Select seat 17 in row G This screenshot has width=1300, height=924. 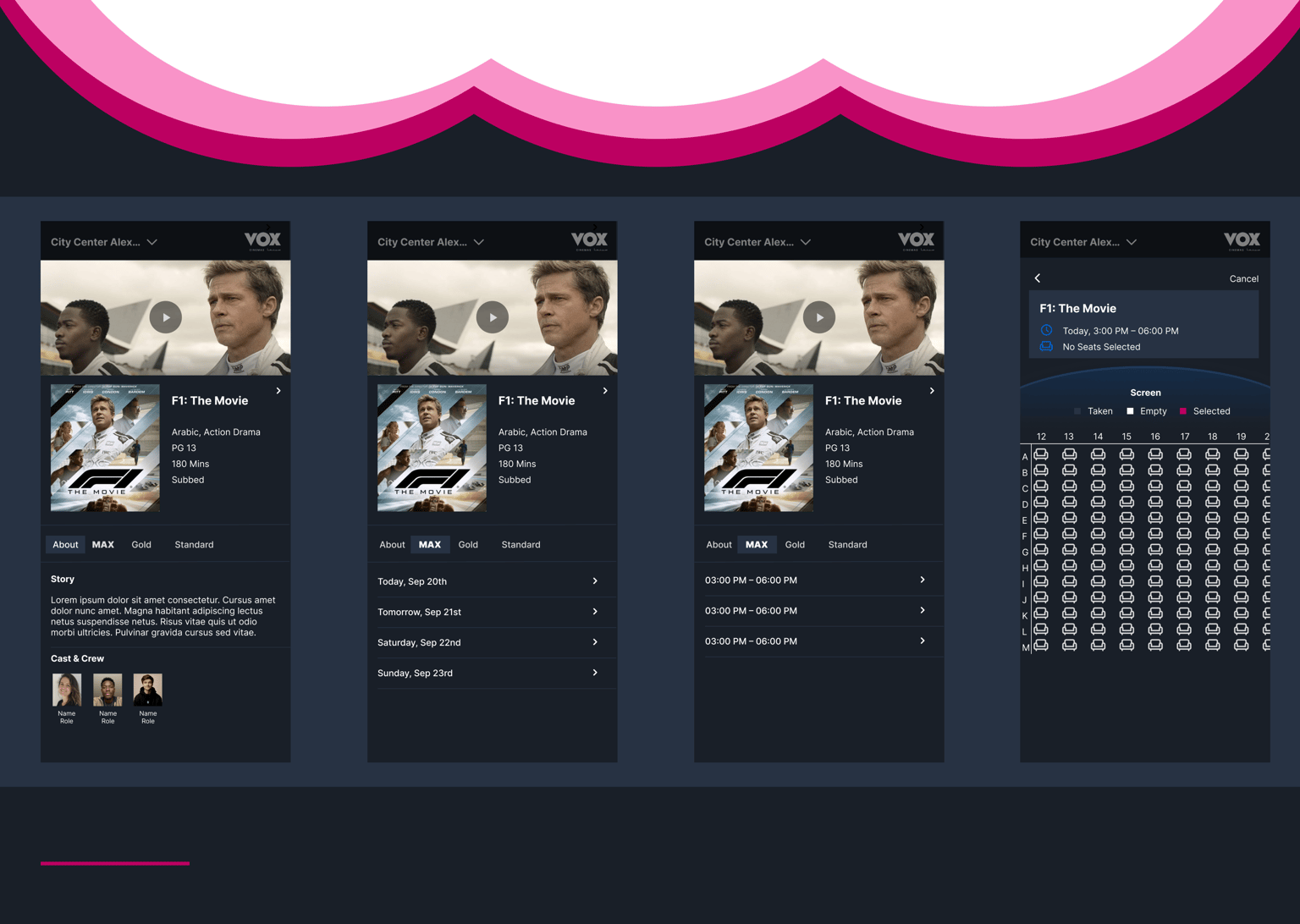click(1184, 550)
